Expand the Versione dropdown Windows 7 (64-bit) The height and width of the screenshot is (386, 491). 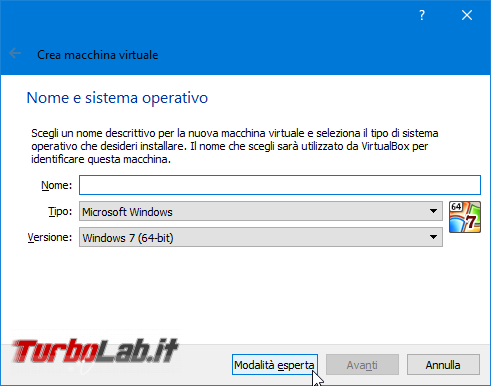[261, 237]
